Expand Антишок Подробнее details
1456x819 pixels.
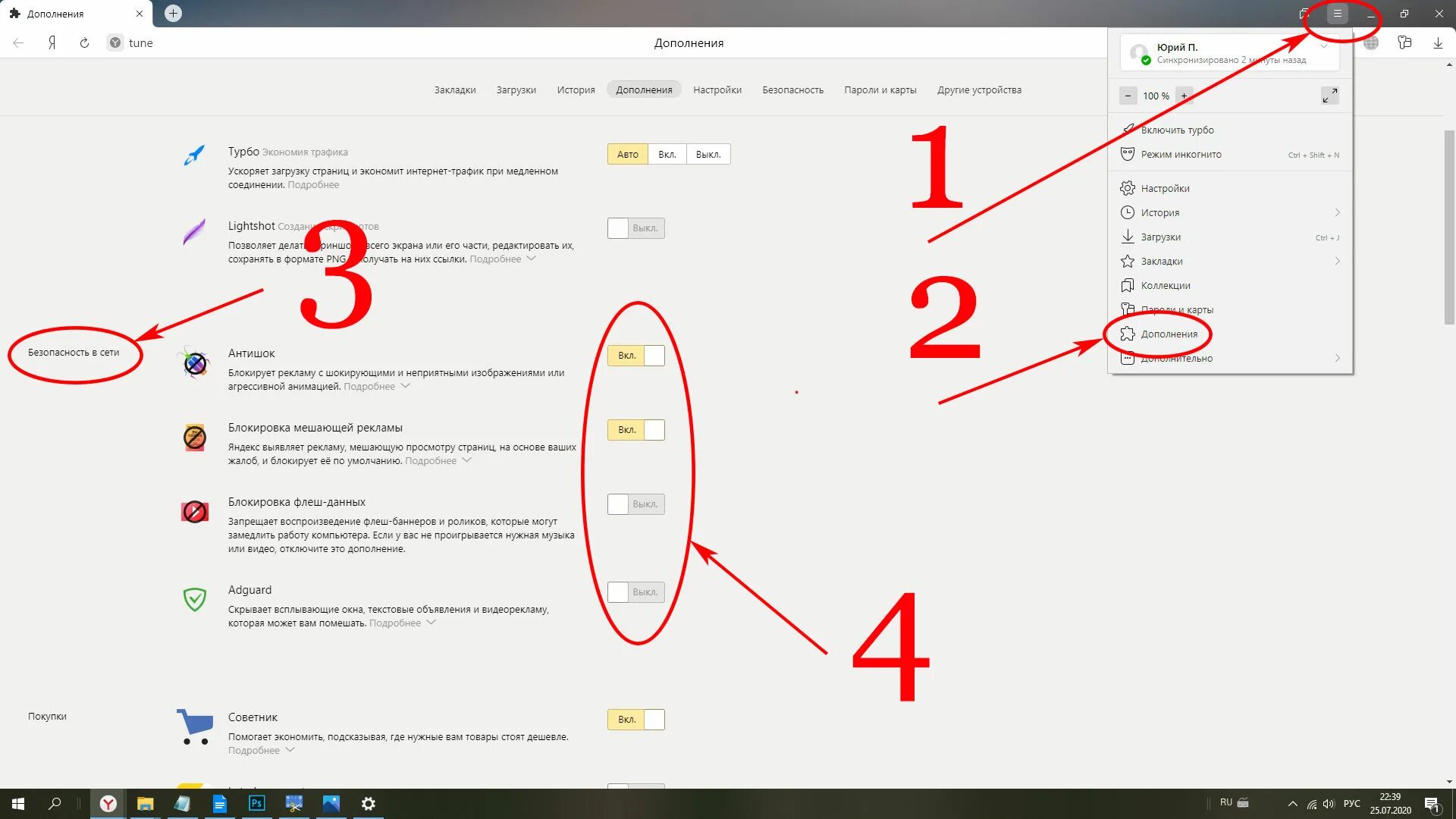pos(377,387)
